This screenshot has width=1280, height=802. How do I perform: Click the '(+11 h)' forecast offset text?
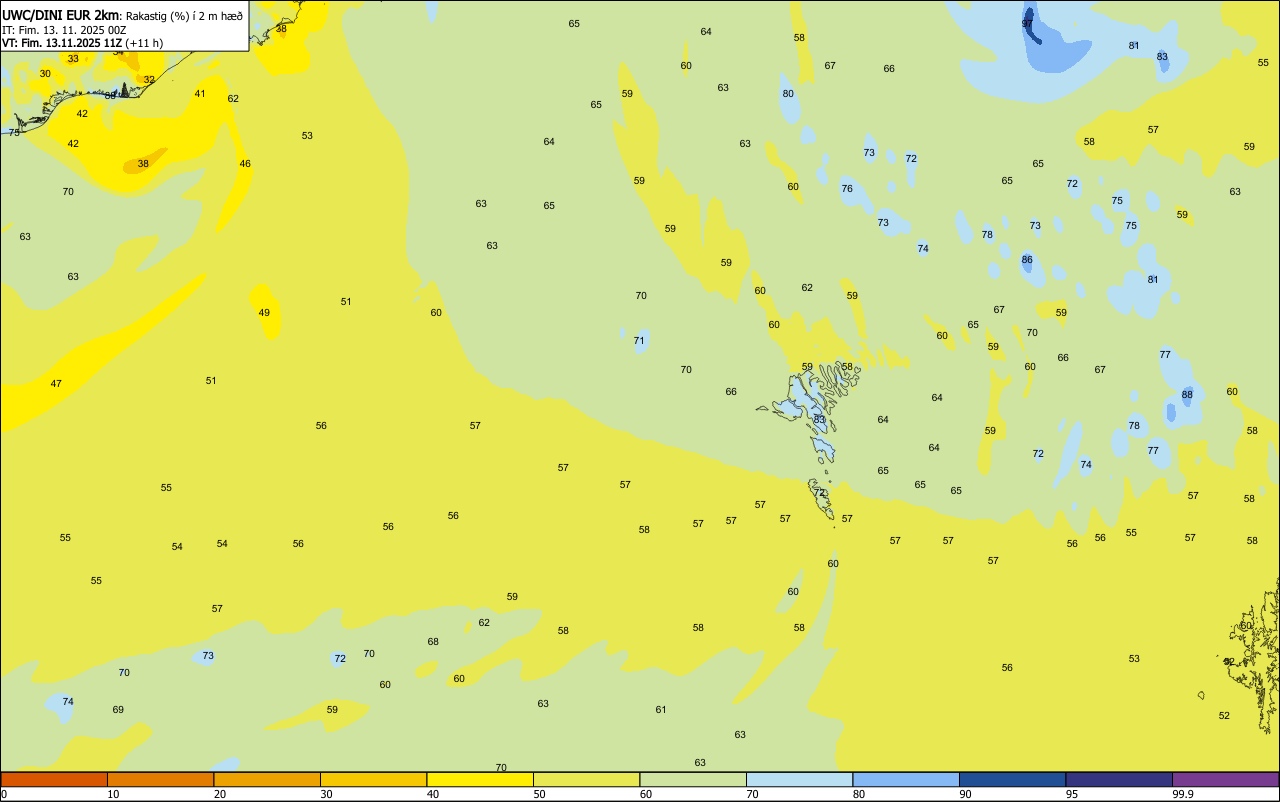click(144, 43)
